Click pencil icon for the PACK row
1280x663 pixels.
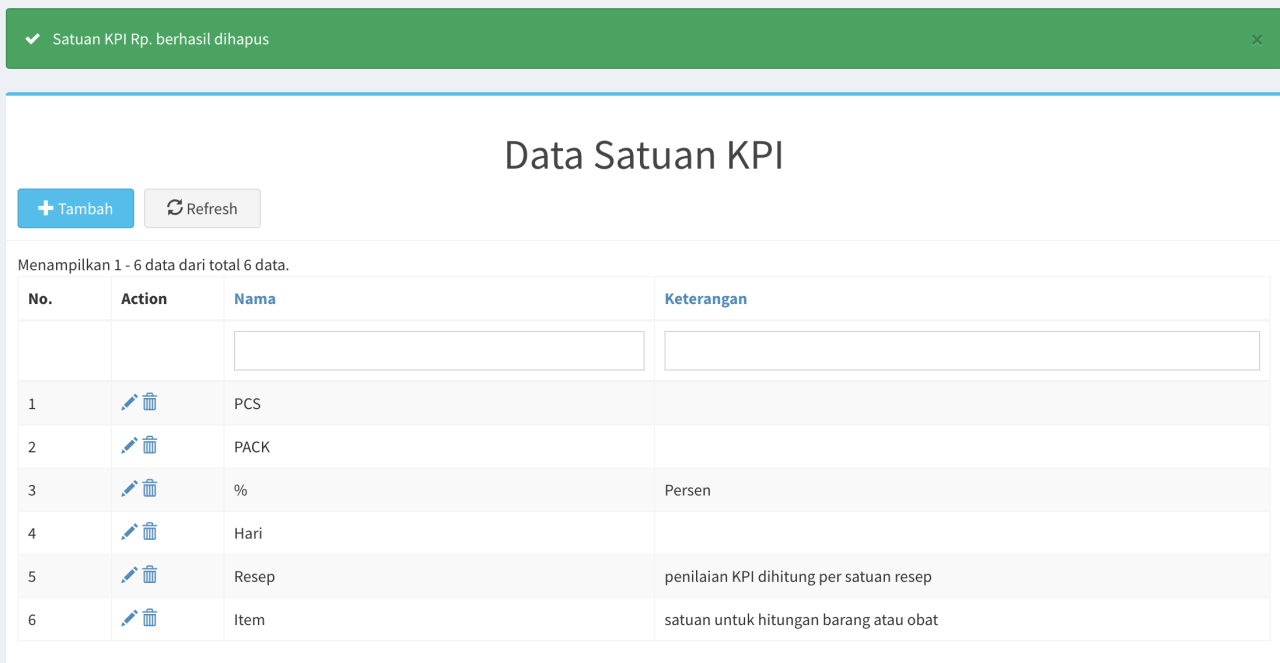pyautogui.click(x=129, y=445)
